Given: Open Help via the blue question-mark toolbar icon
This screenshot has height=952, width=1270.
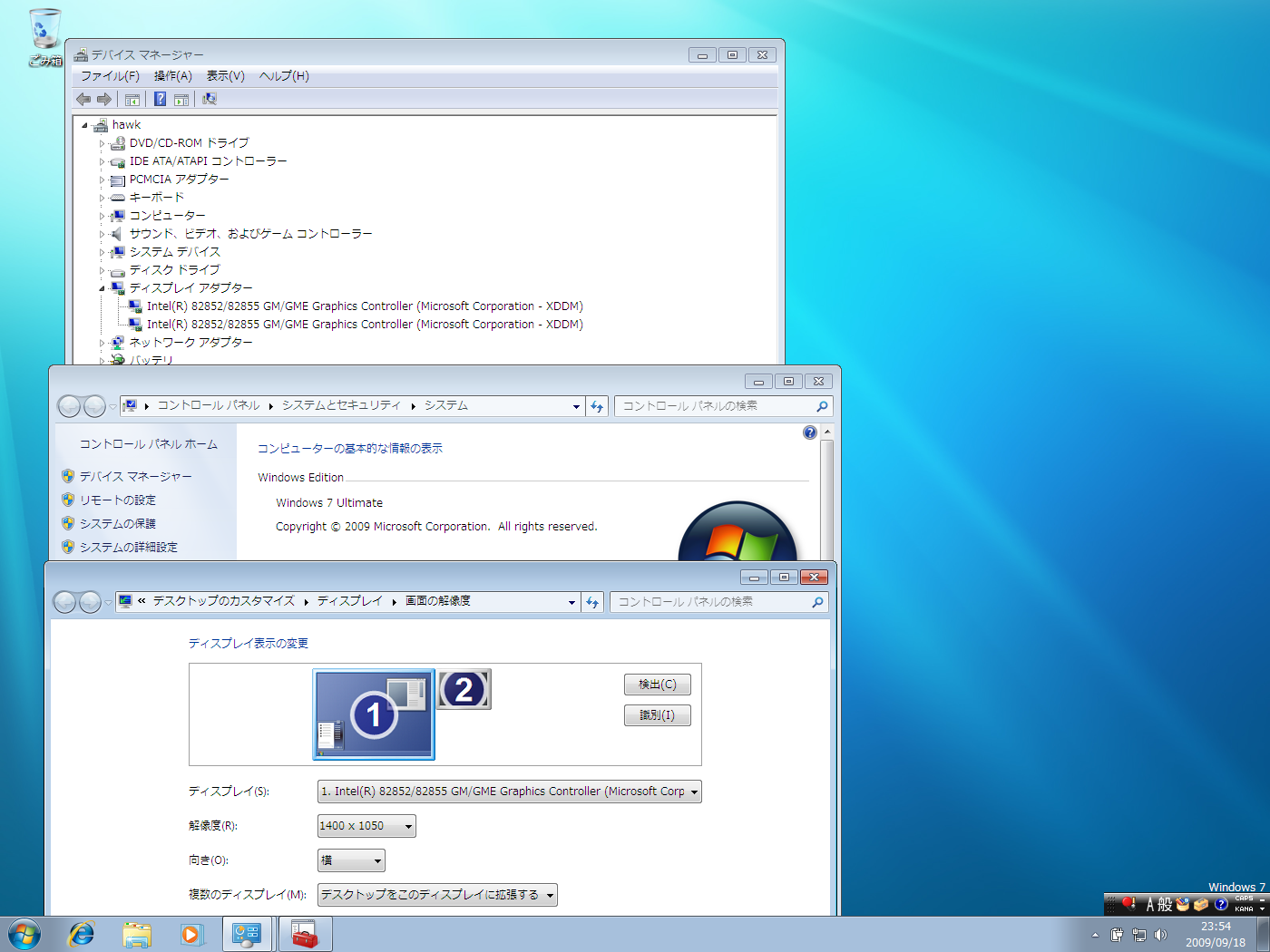Looking at the screenshot, I should (x=160, y=99).
